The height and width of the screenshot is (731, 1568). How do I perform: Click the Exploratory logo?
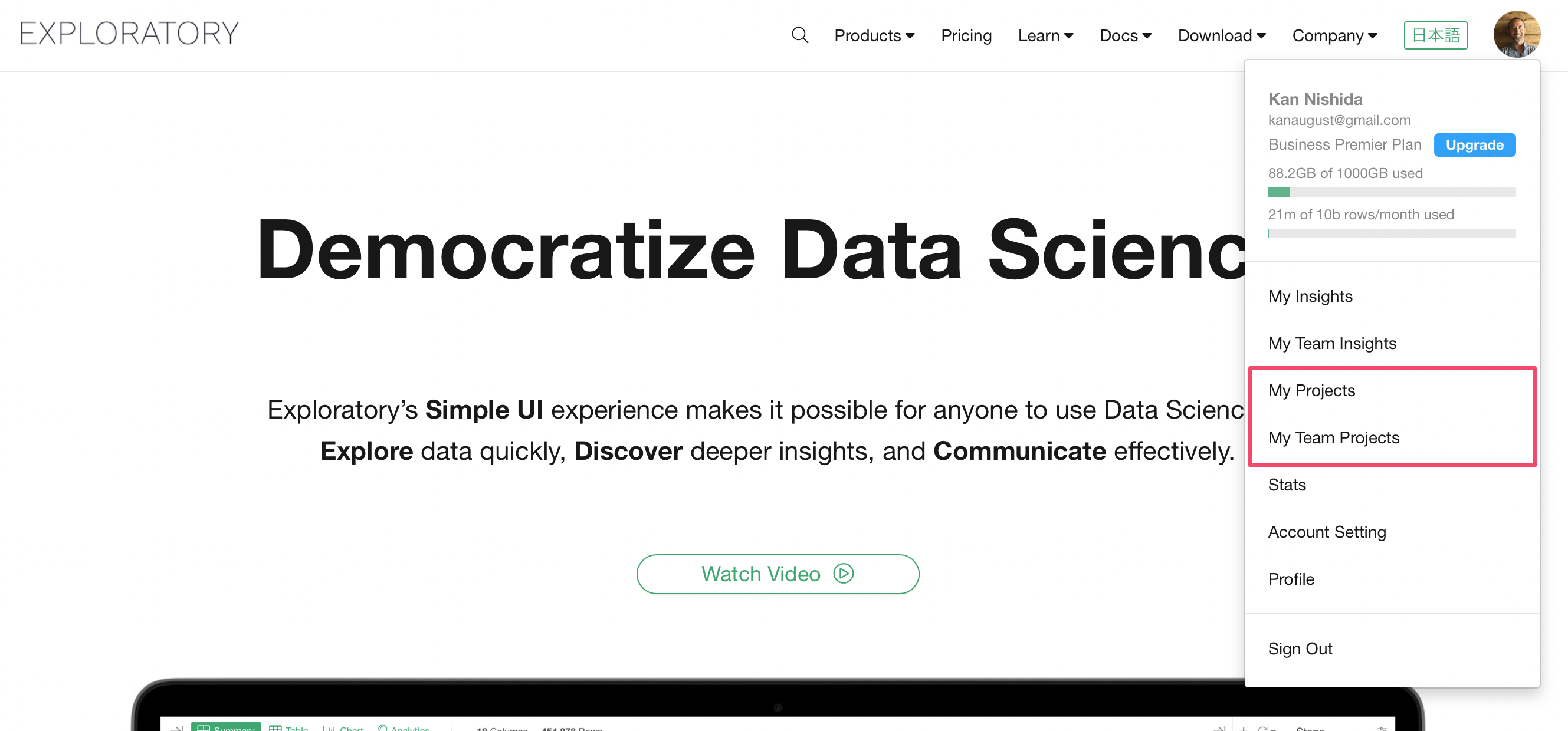click(x=129, y=34)
